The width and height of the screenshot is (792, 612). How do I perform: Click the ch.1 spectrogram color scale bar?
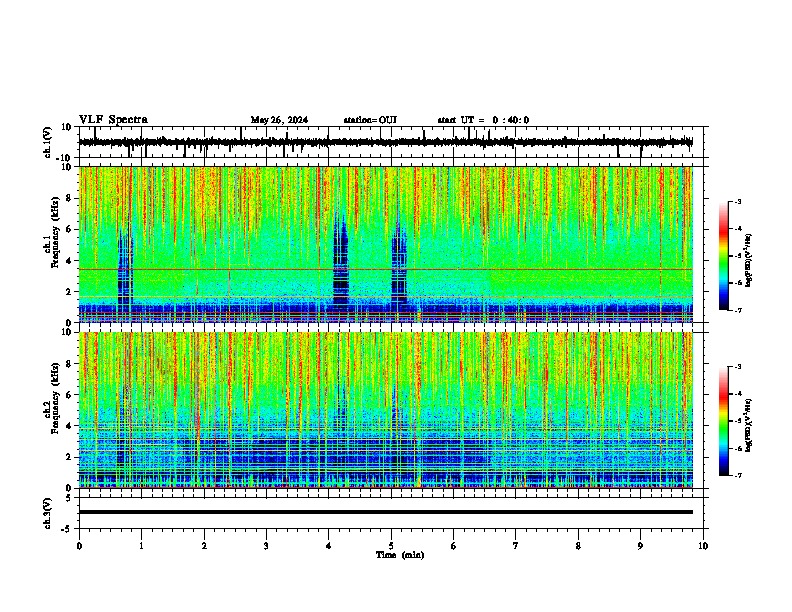point(724,256)
